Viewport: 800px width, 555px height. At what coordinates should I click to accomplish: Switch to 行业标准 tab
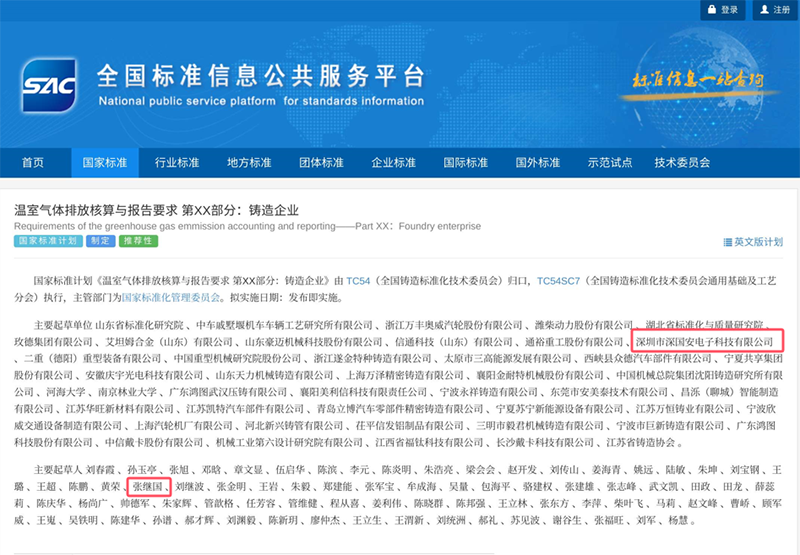pos(177,163)
